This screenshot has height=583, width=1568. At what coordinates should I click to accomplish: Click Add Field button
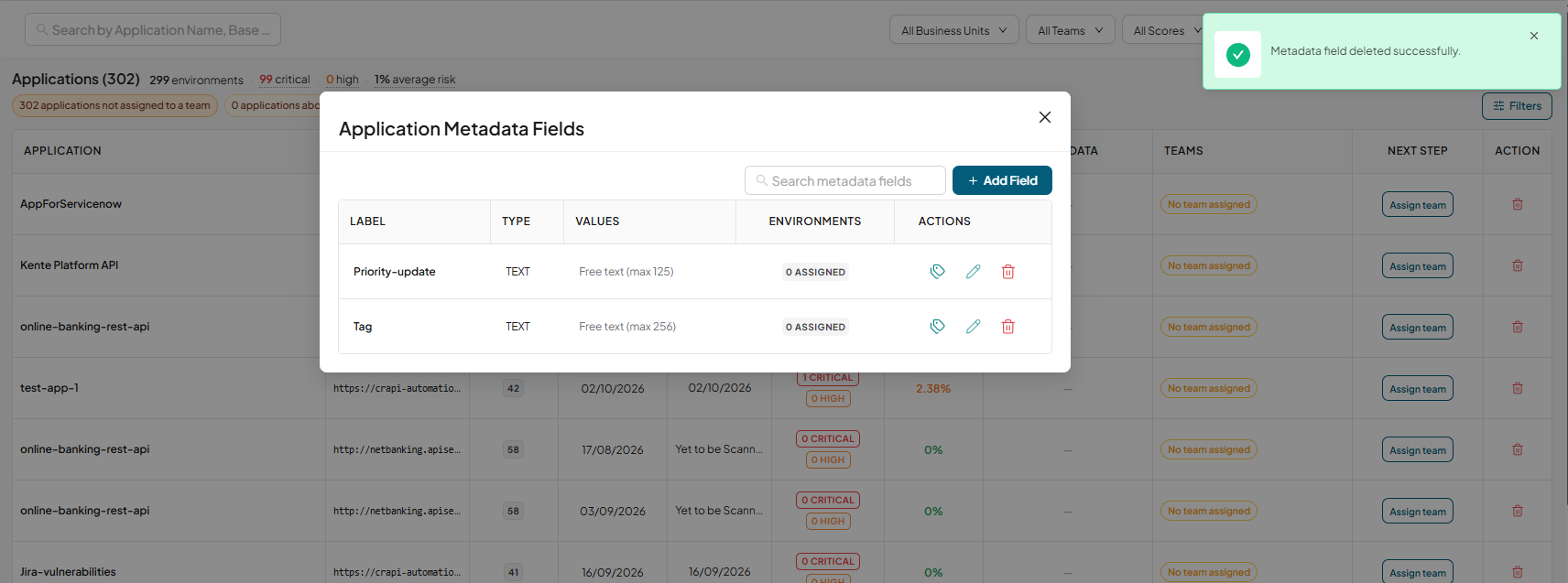coord(1002,180)
